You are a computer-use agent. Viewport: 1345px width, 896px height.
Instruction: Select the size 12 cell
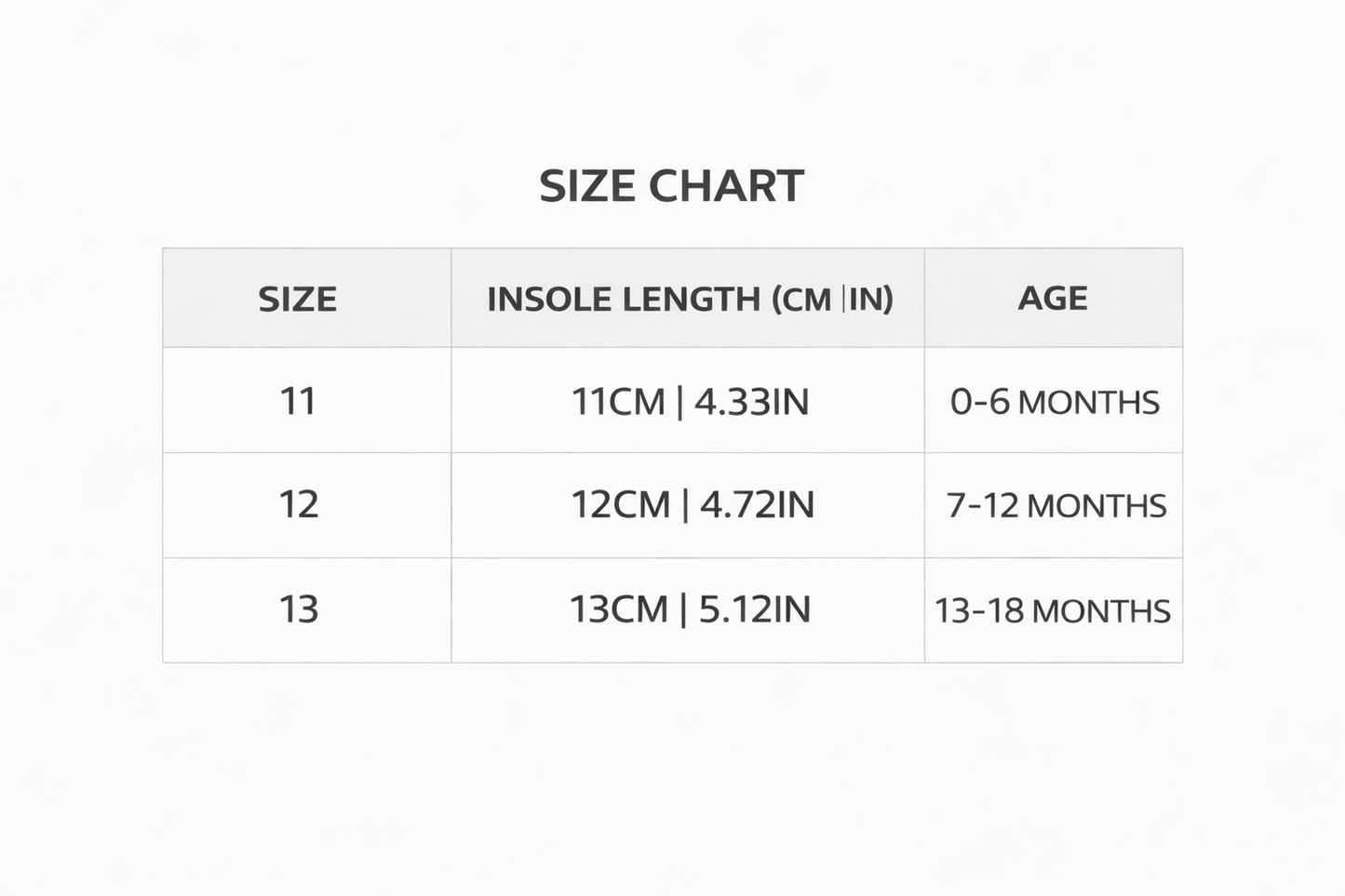299,504
